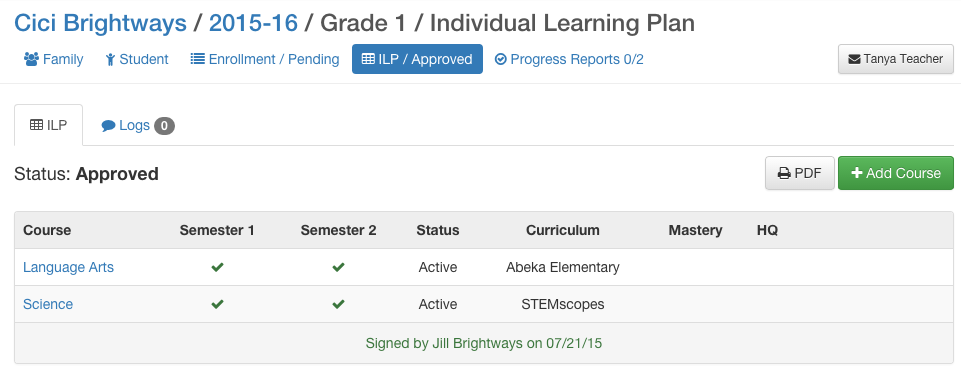Click Language Arts Semester 1 check mark
Viewport: 961px width, 371px height.
(217, 267)
